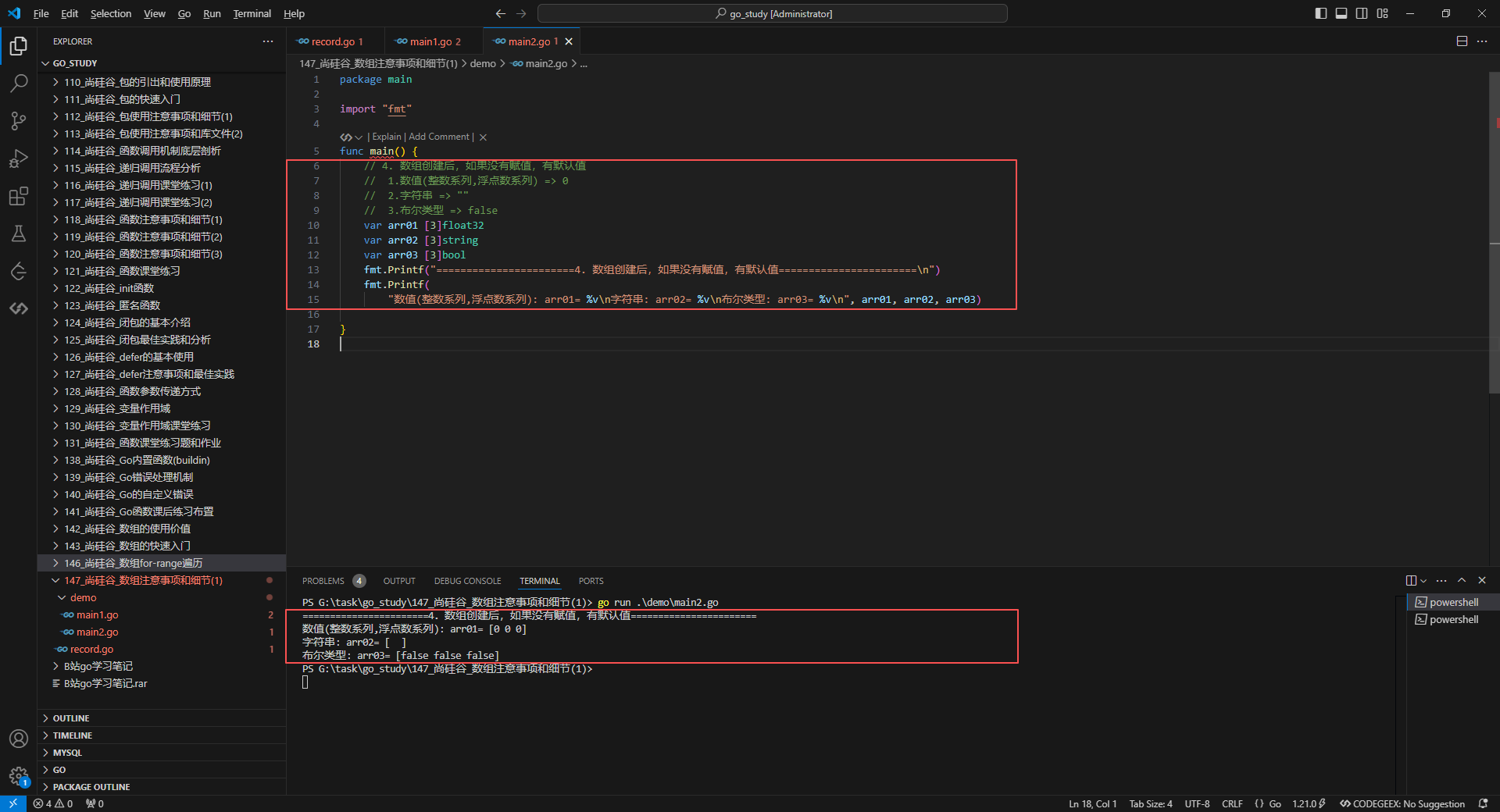Open the Selection menu
The height and width of the screenshot is (812, 1500).
point(111,13)
